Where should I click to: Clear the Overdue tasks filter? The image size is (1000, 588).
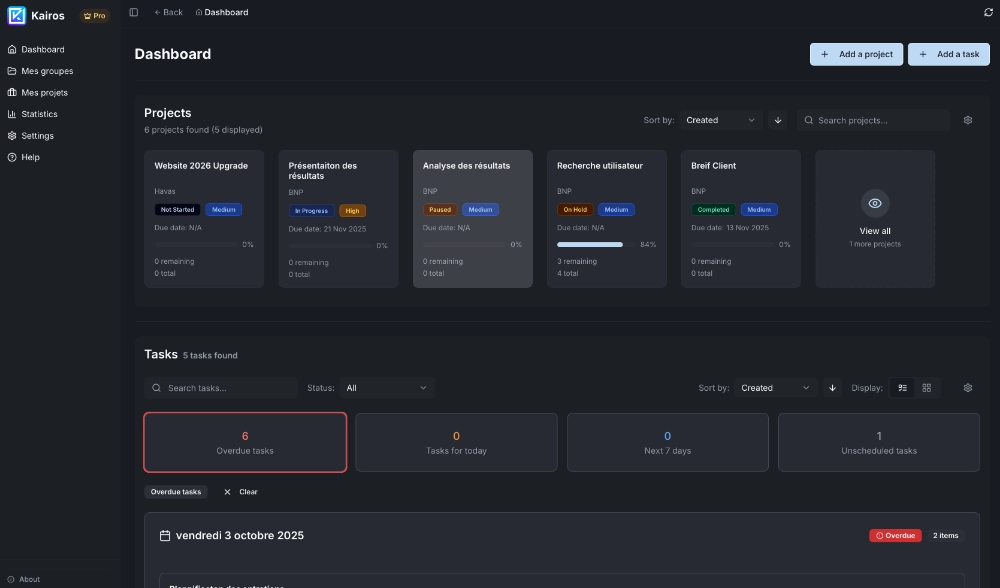click(x=241, y=492)
